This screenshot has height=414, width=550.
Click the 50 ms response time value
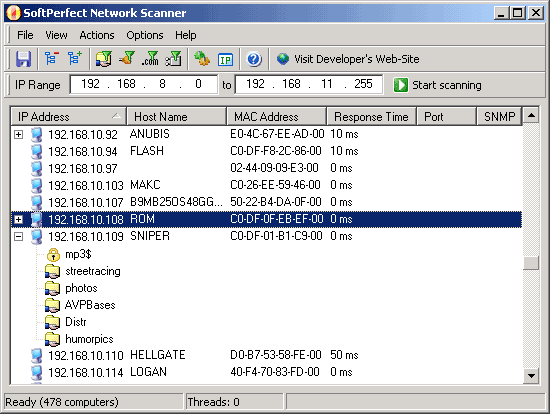point(344,355)
